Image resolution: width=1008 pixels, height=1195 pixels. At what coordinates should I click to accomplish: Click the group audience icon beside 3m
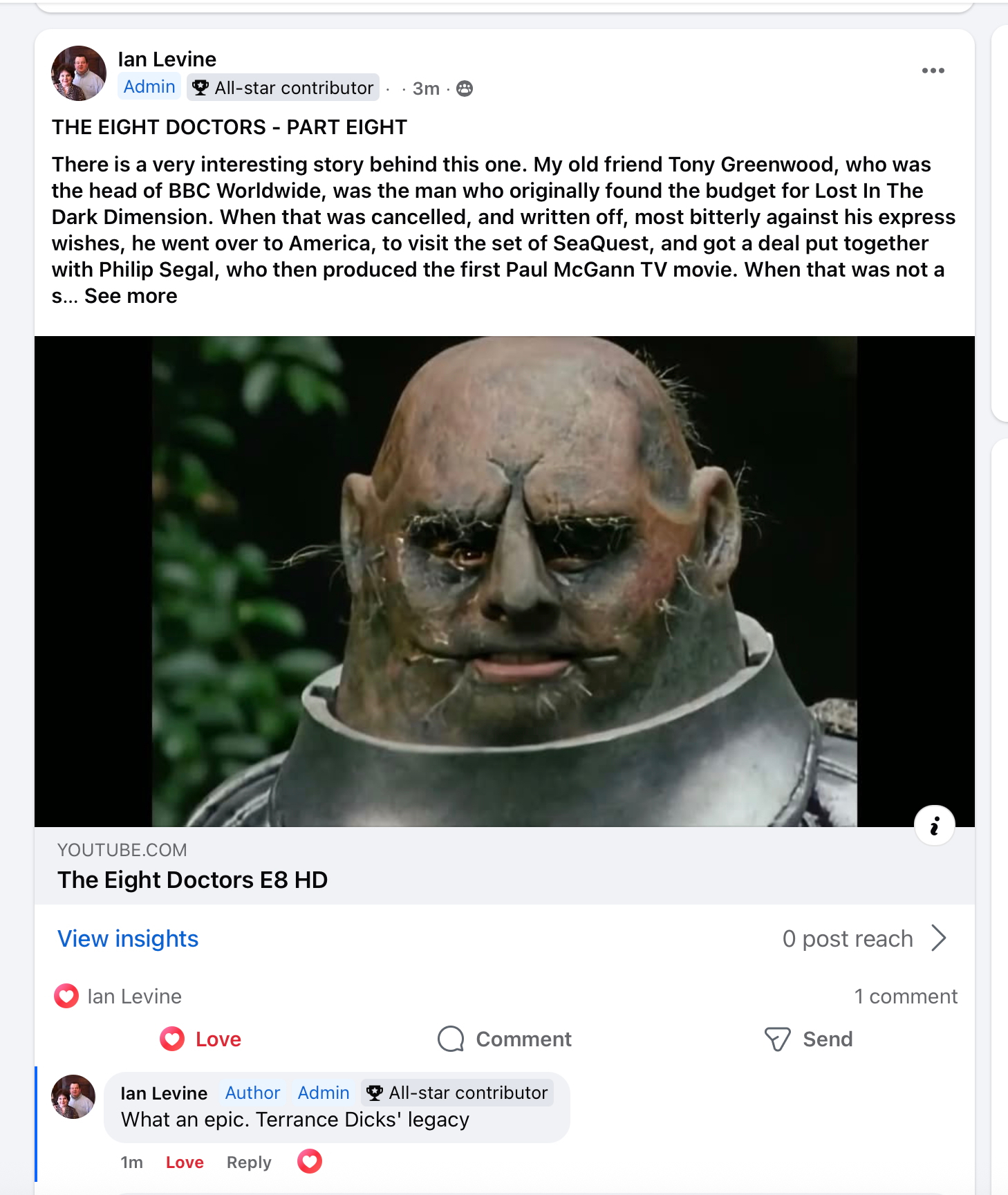(465, 89)
